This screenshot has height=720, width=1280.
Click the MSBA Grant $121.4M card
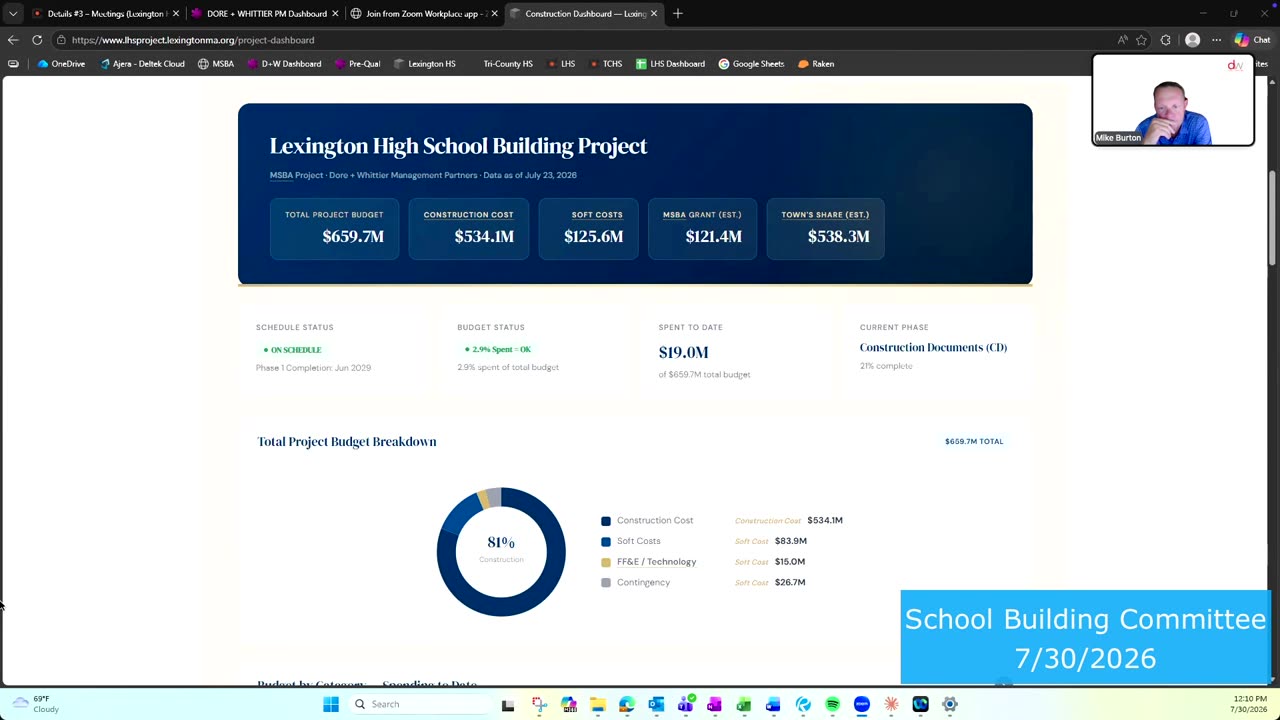point(702,229)
